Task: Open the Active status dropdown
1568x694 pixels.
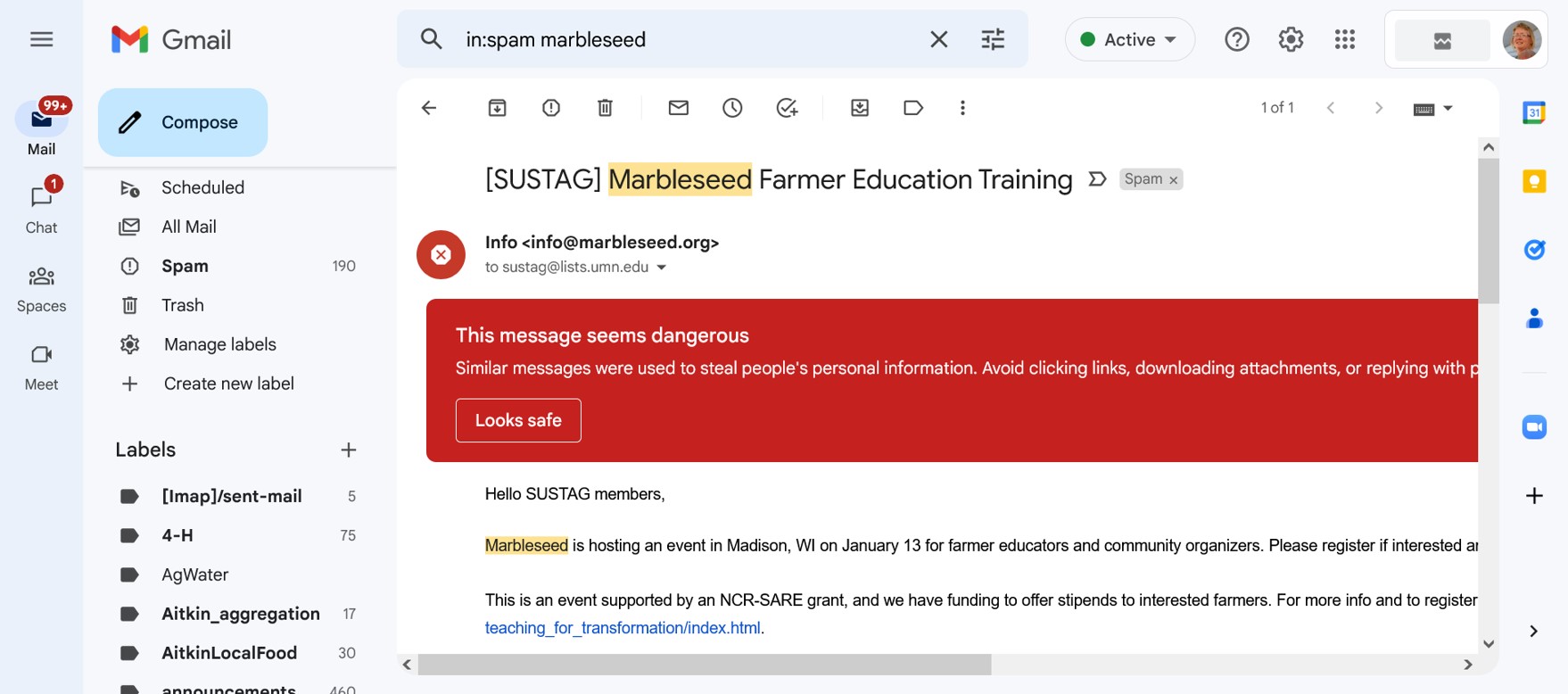Action: click(1129, 39)
